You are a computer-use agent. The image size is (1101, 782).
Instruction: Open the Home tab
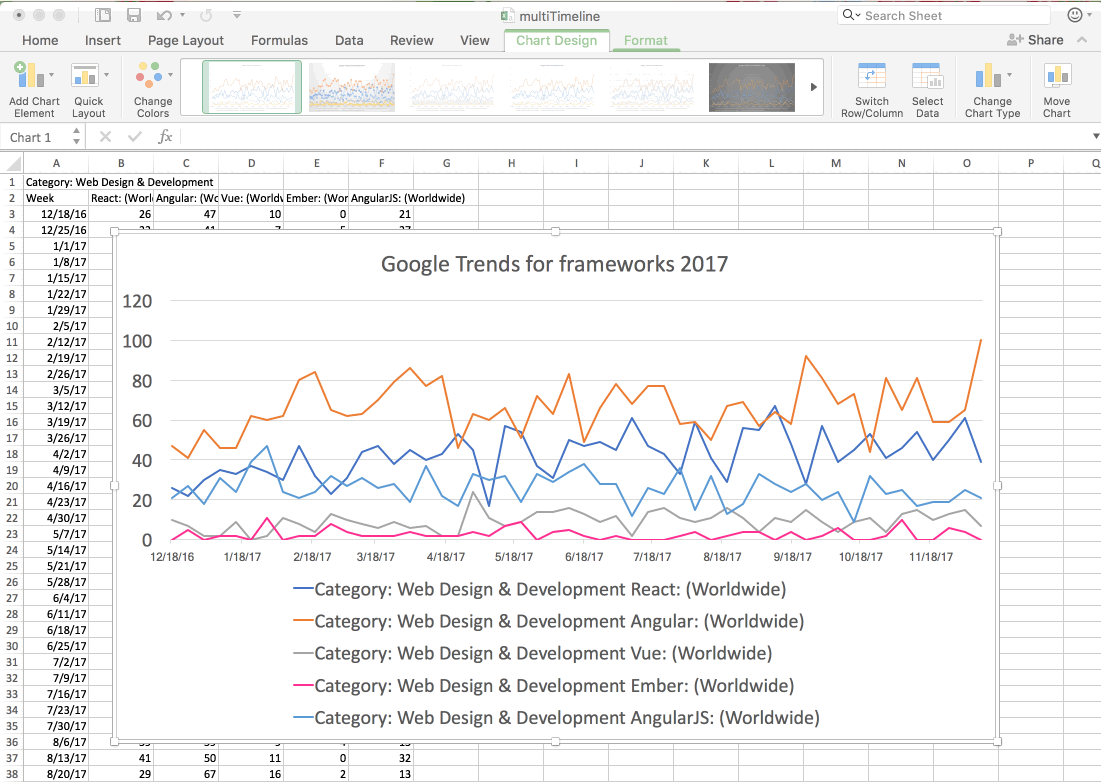click(40, 41)
